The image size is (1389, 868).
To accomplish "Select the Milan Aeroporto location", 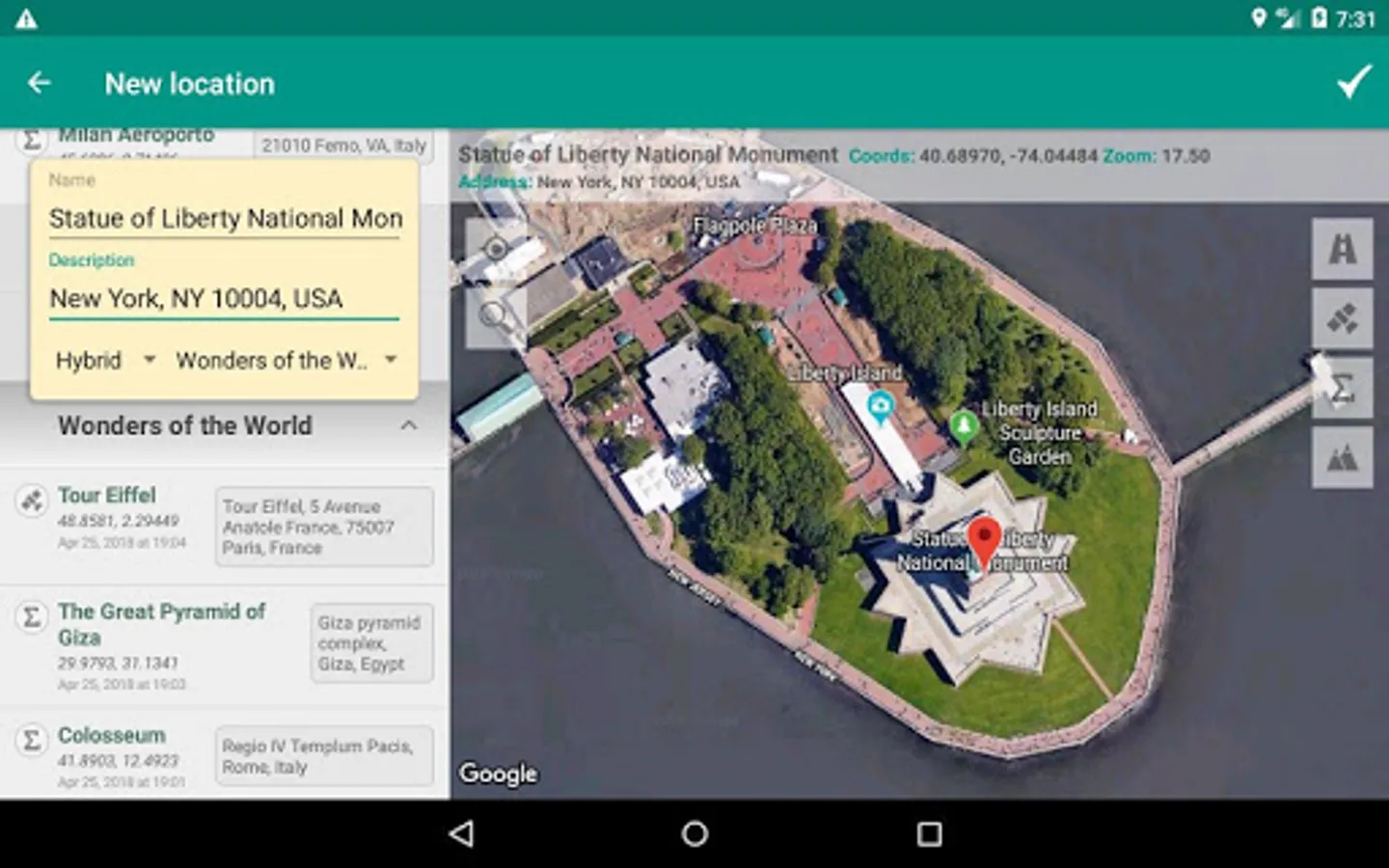I will 225,145.
